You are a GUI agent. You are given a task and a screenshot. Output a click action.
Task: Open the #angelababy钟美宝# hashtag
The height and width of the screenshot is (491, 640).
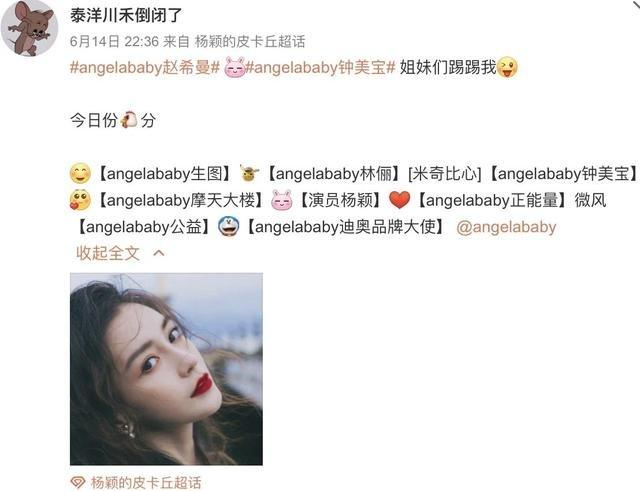[320, 67]
